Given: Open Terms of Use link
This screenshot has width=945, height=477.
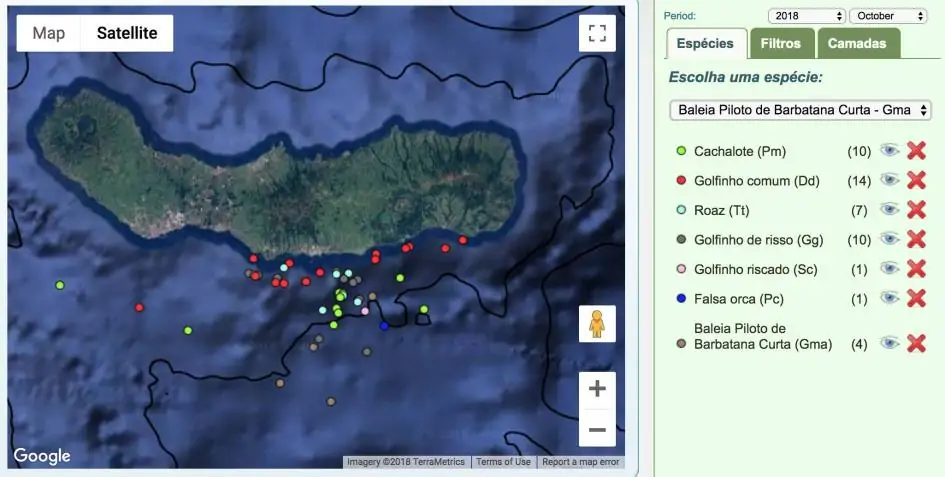Looking at the screenshot, I should coord(503,462).
